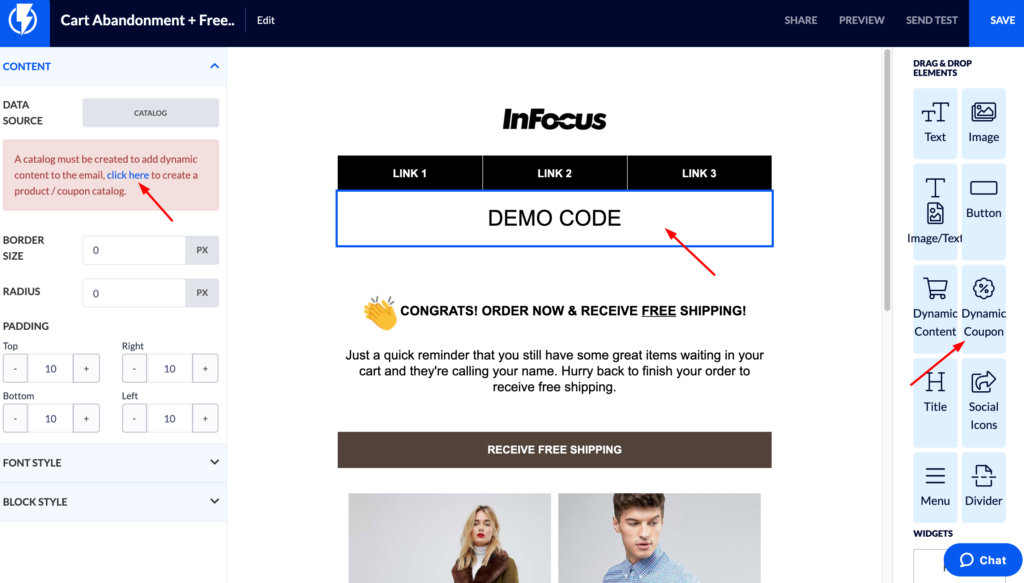This screenshot has width=1024, height=583.
Task: Pick the Divider element icon
Action: pos(983,476)
